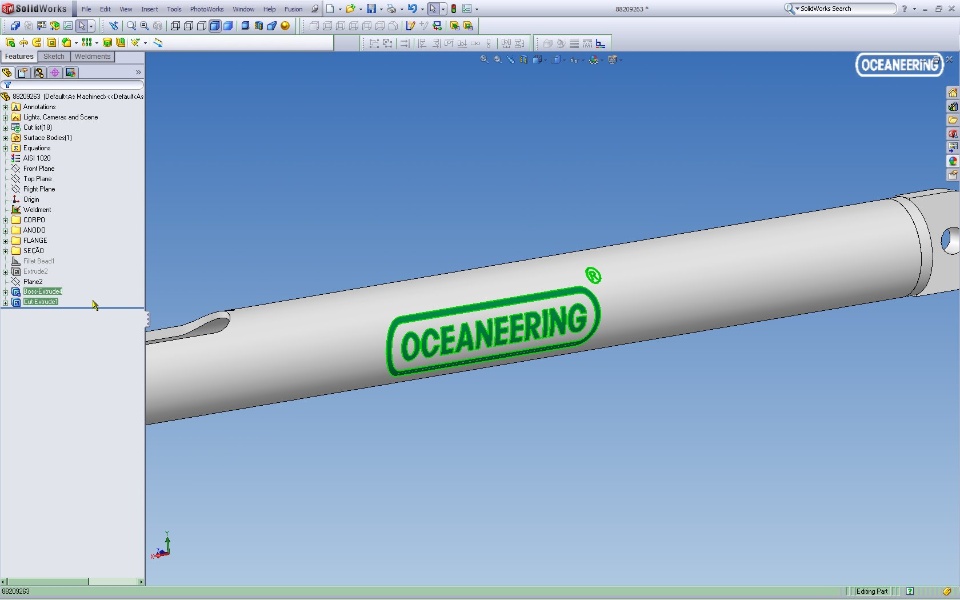
Task: Open the Tools menu
Action: [174, 9]
